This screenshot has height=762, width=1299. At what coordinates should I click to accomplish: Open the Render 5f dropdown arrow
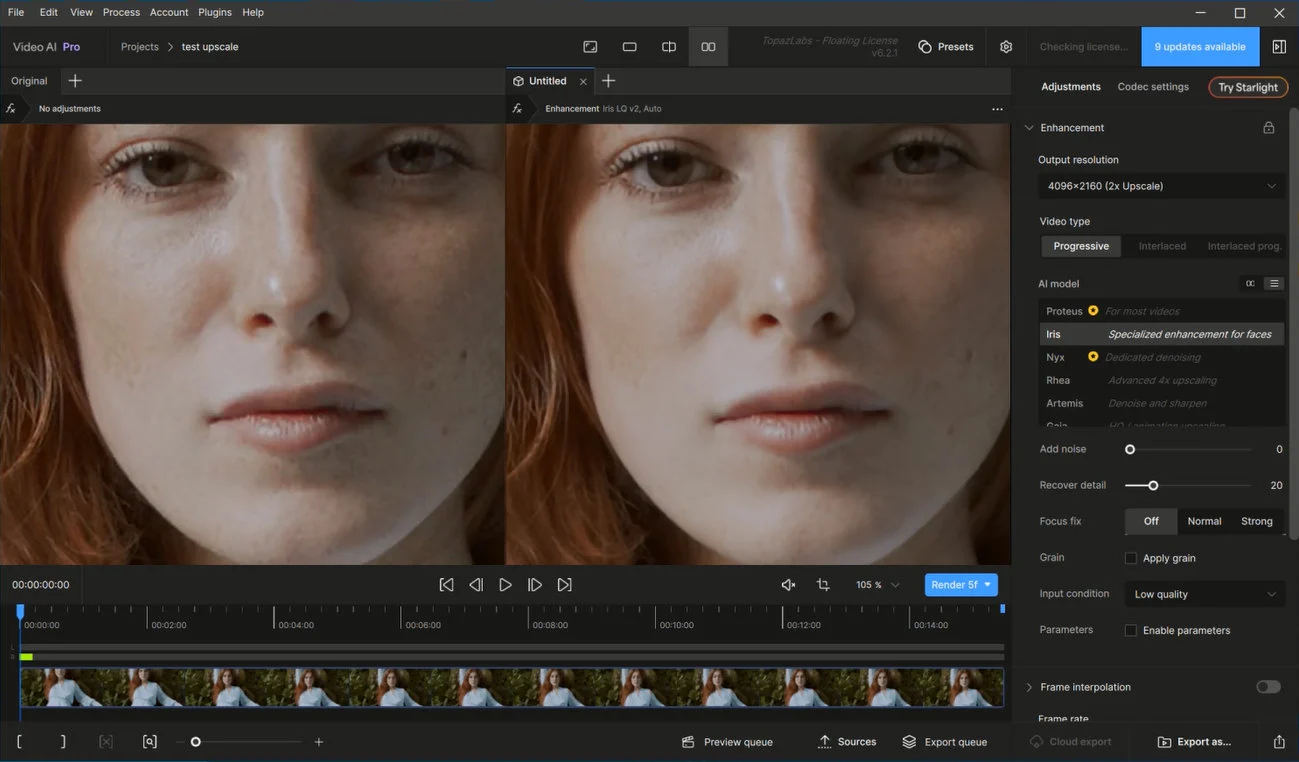(x=988, y=585)
